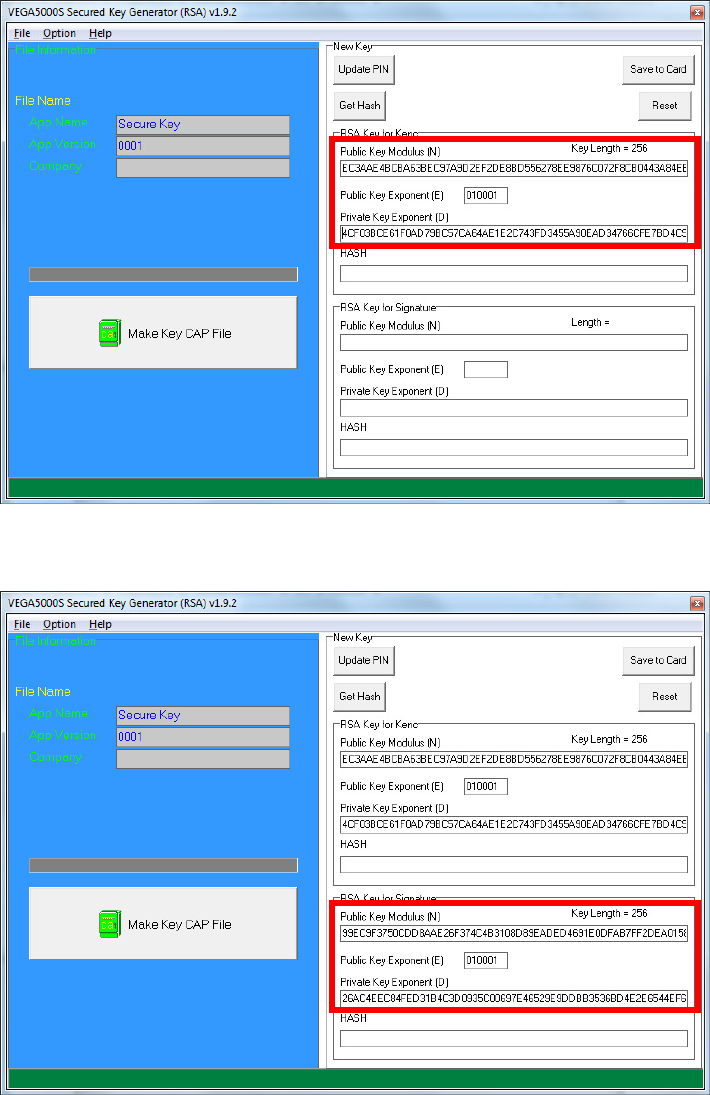Image resolution: width=710 pixels, height=1095 pixels.
Task: Click Get Hash in the top window
Action: pos(360,105)
